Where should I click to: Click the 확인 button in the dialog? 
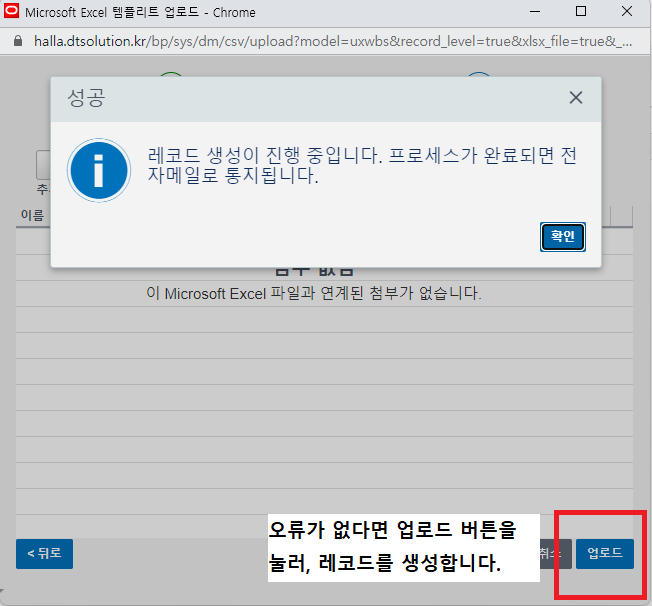click(562, 237)
